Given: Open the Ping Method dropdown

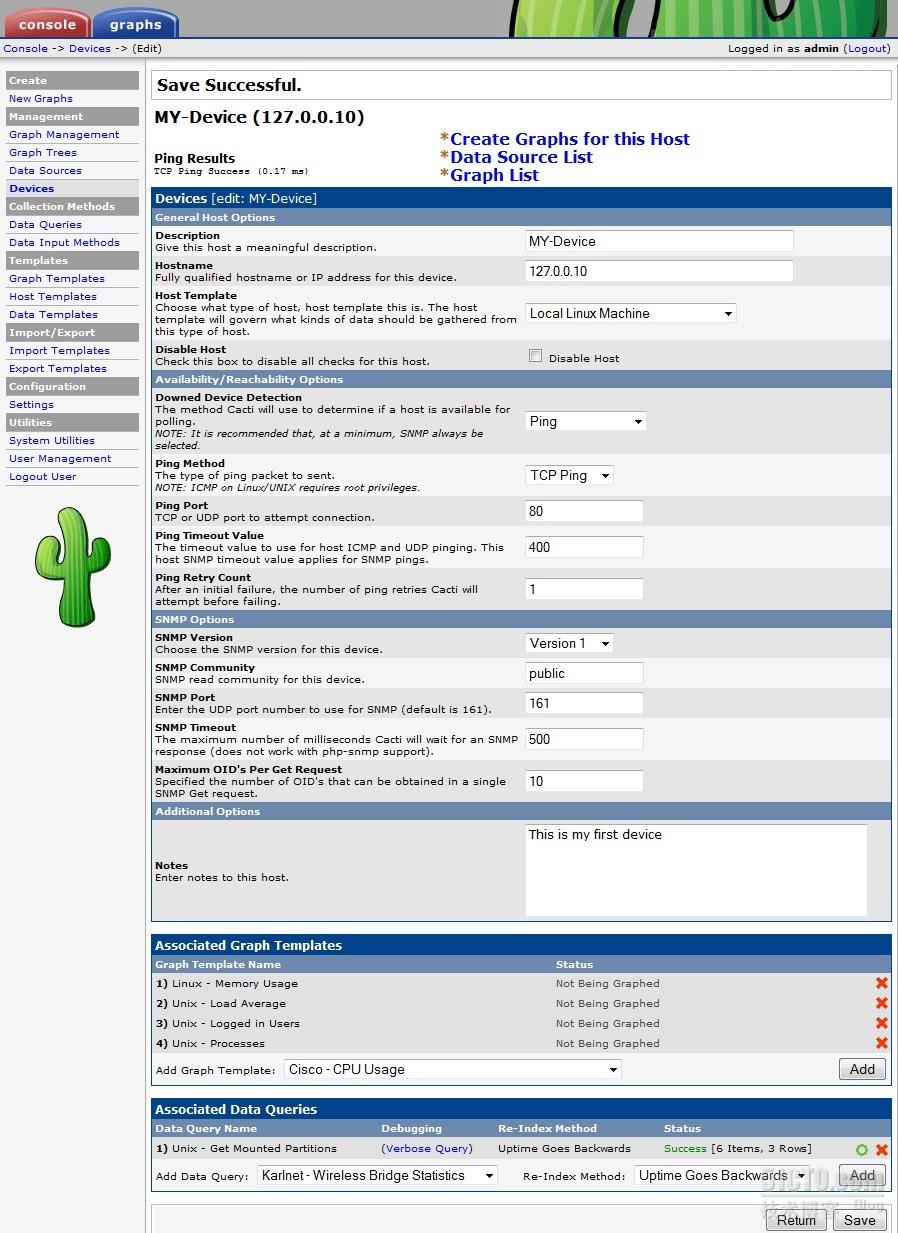Looking at the screenshot, I should click(569, 475).
